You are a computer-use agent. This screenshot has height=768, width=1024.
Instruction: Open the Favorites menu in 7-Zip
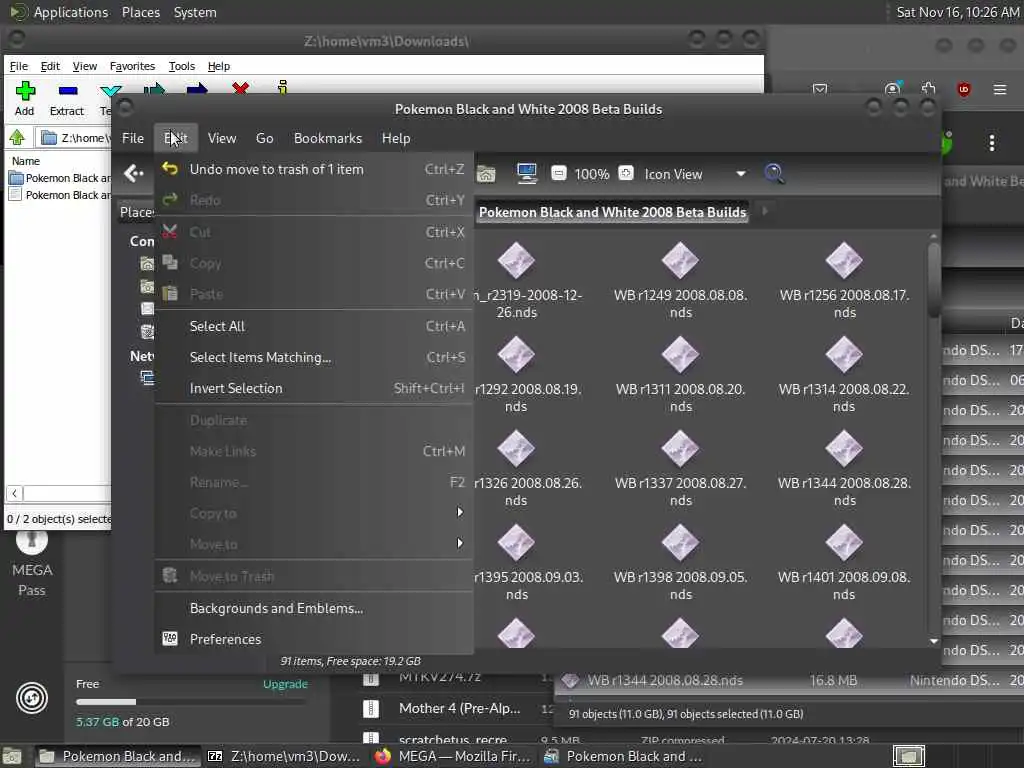pos(132,66)
